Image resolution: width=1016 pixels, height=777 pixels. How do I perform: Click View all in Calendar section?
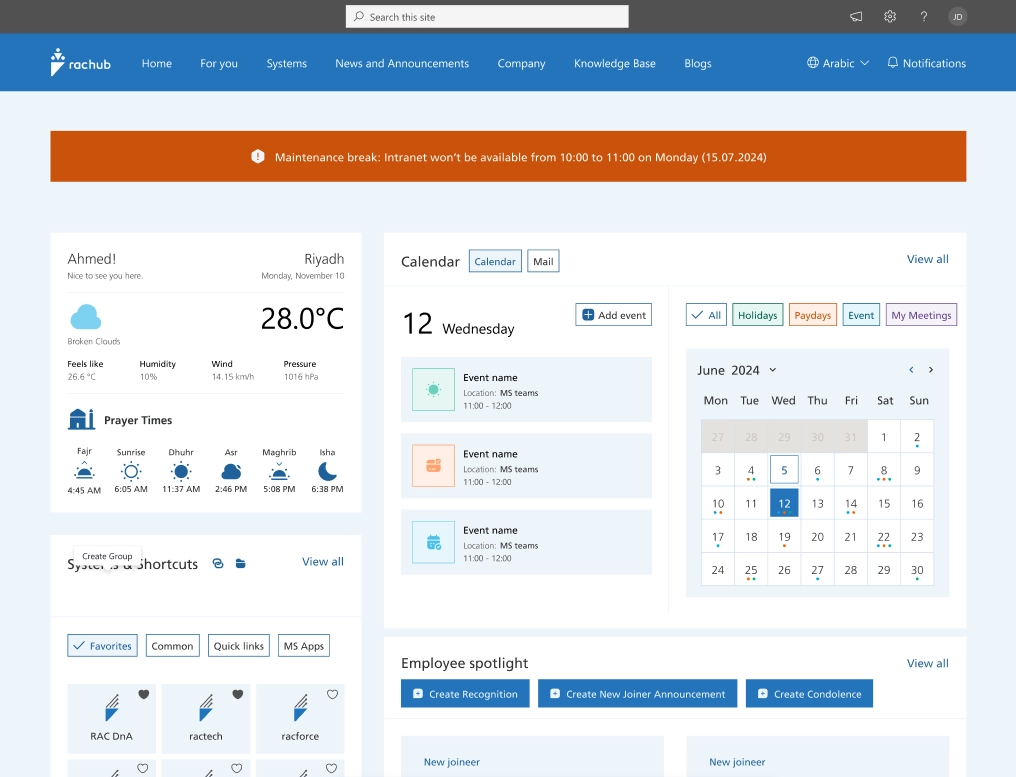tap(927, 259)
